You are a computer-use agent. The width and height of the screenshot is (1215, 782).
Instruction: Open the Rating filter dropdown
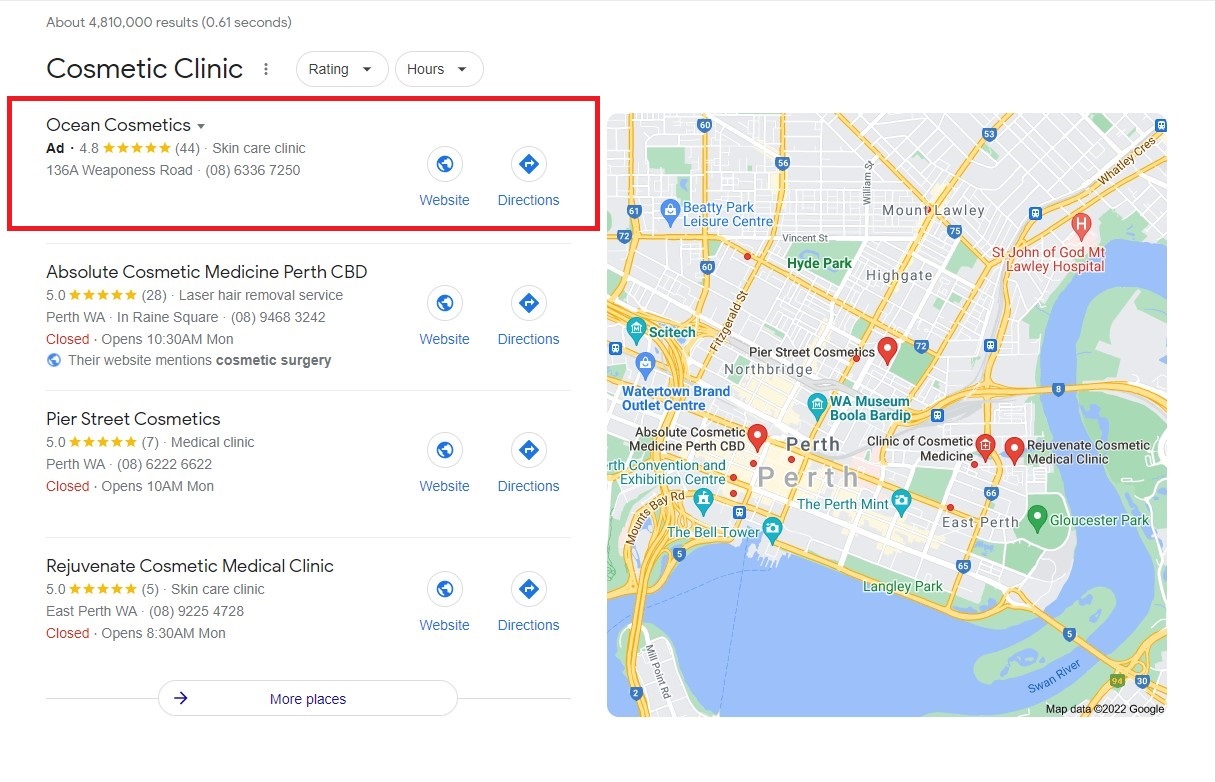tap(342, 69)
